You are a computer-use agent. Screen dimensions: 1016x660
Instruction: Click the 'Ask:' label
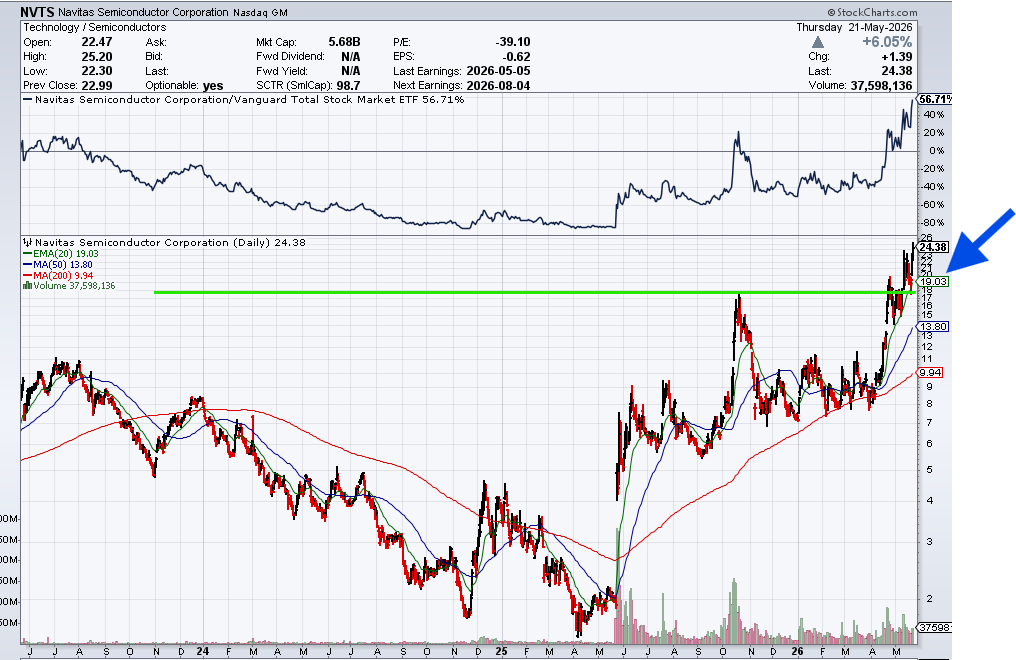coord(156,42)
